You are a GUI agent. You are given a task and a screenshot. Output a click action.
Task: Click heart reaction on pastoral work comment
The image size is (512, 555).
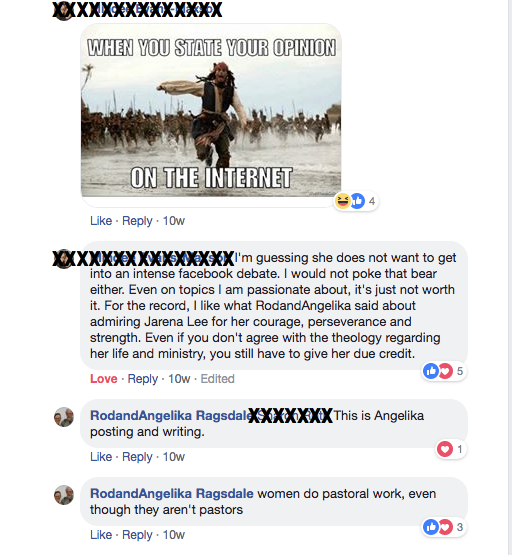[x=446, y=527]
